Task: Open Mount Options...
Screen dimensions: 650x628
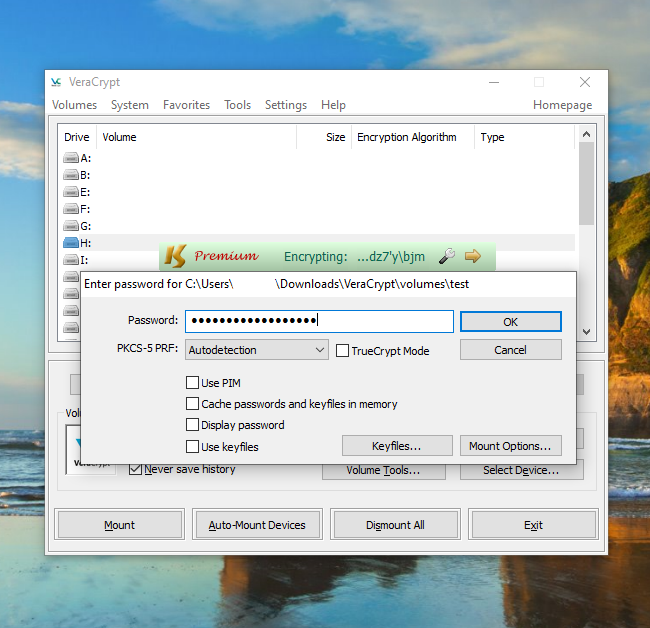Action: (511, 446)
